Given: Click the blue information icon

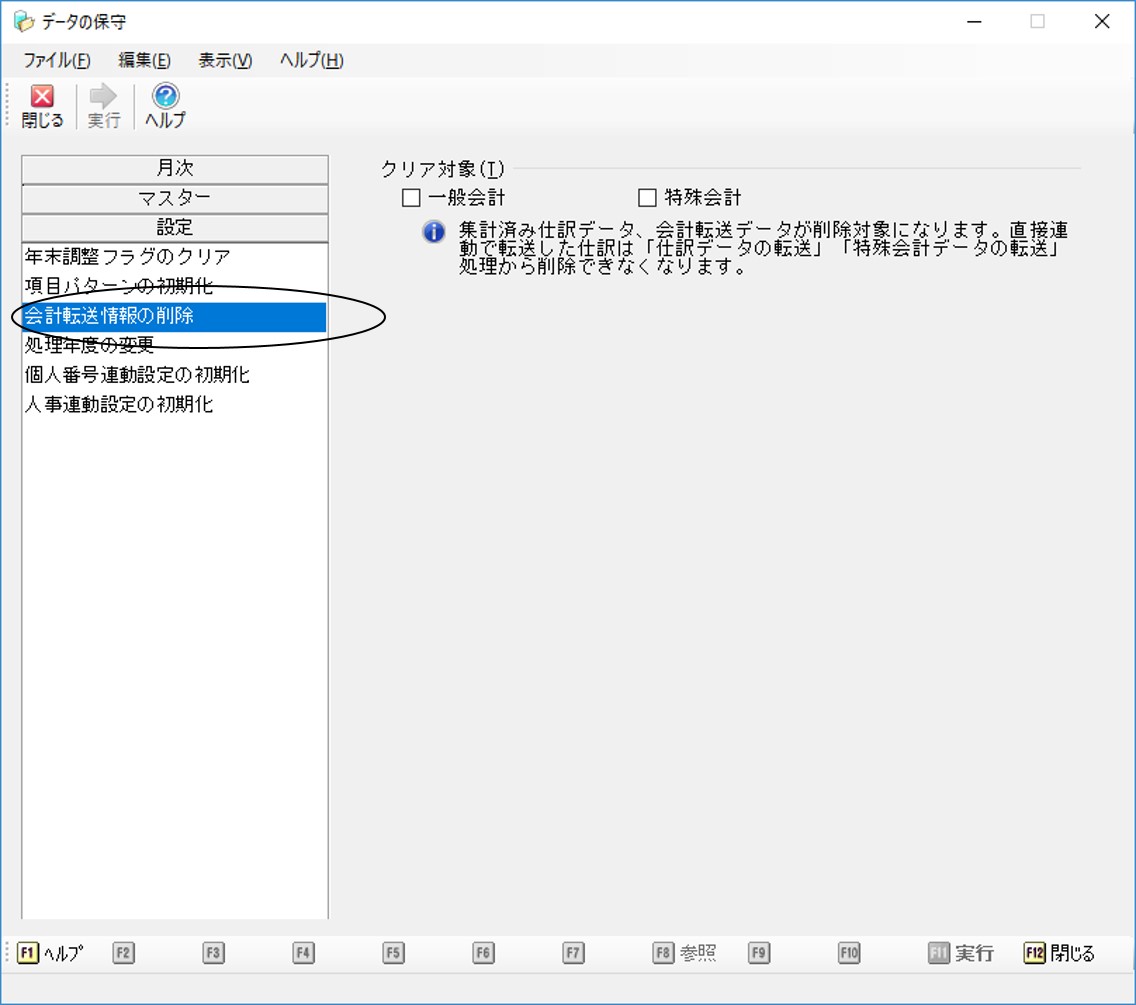Looking at the screenshot, I should (433, 232).
